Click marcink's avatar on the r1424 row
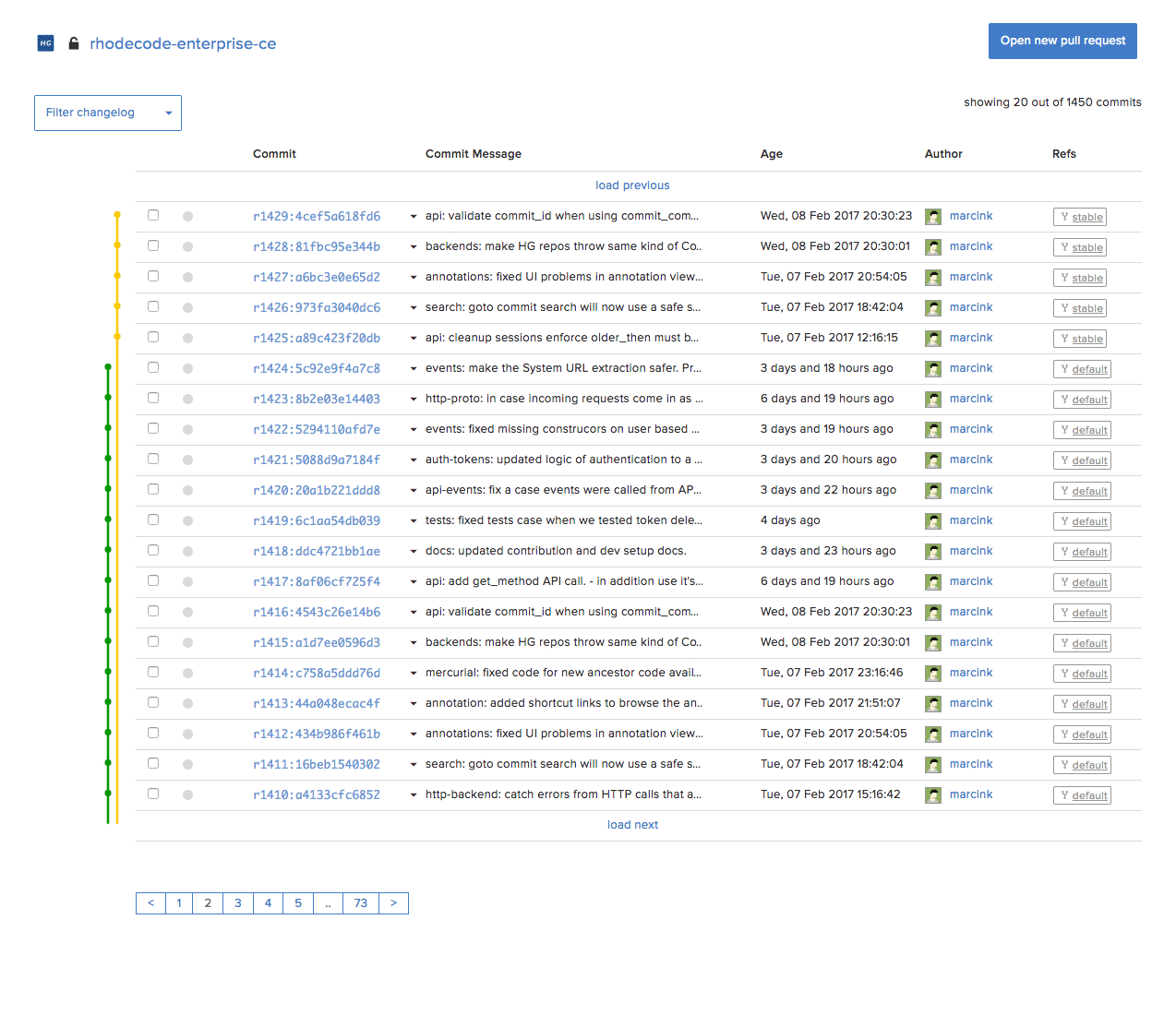1176x1015 pixels. [x=933, y=369]
